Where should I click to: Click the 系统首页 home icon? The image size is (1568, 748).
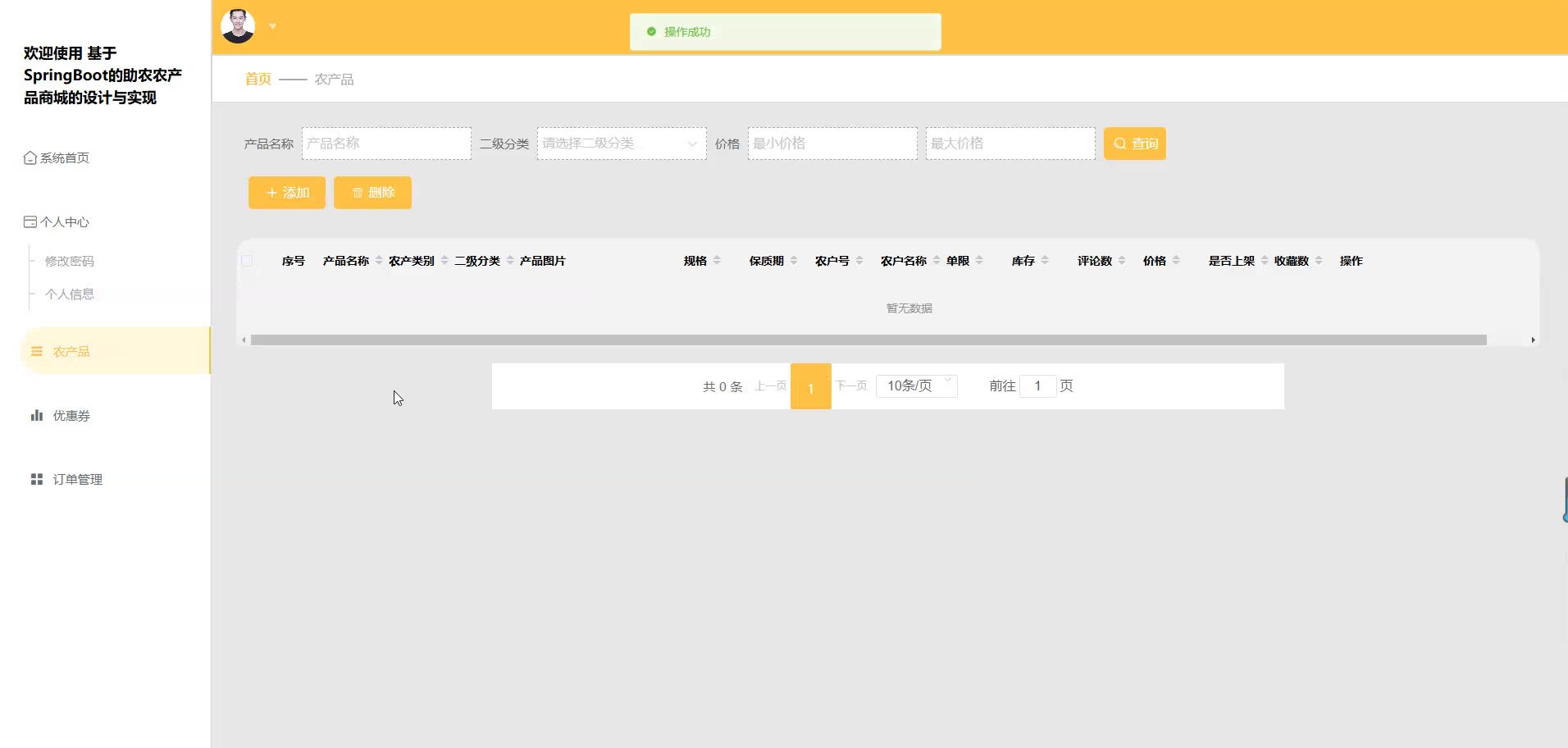[30, 157]
